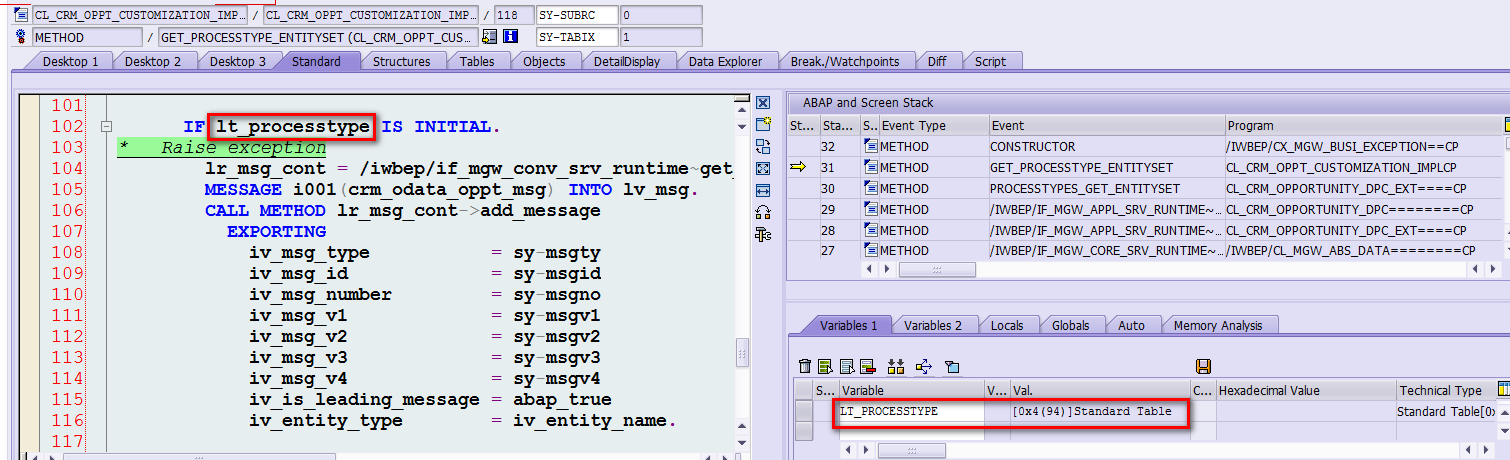
Task: Click the new tool icon below close icon
Action: tap(763, 124)
